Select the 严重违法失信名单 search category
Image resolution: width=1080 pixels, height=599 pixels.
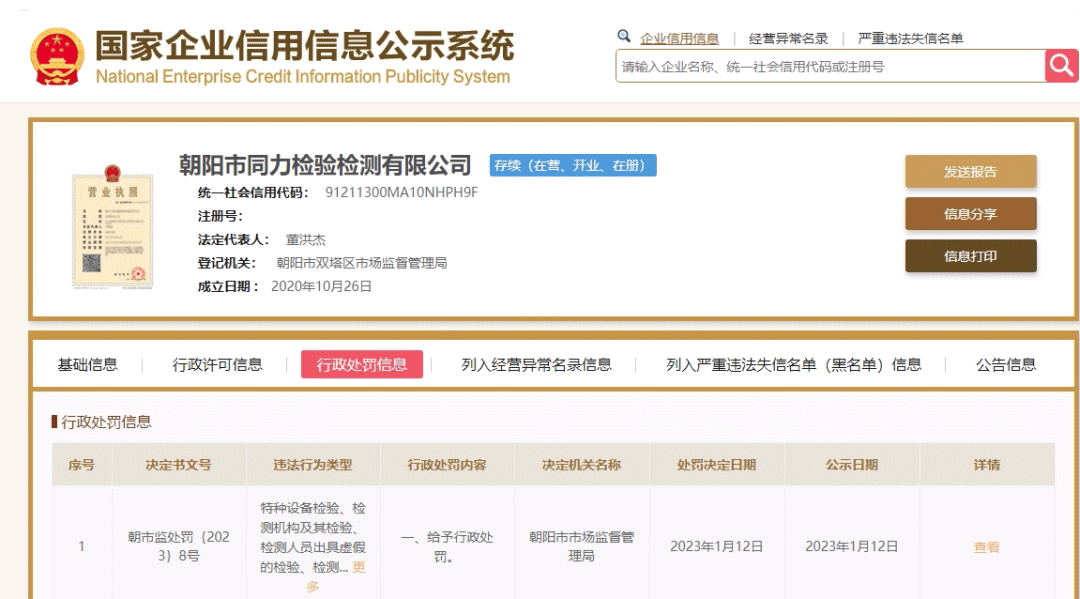tap(910, 39)
